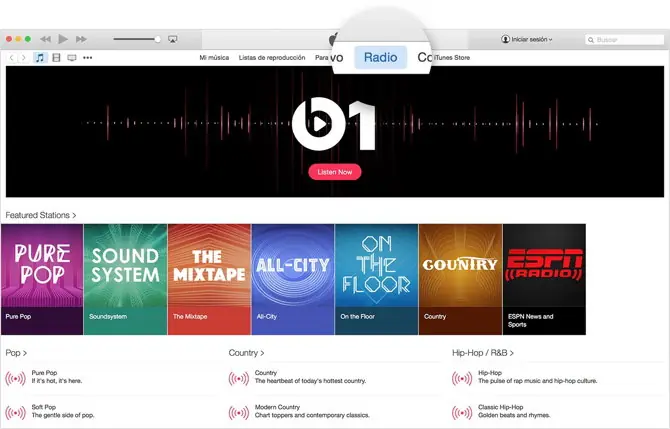Expand the Featured Stations section

[41, 215]
